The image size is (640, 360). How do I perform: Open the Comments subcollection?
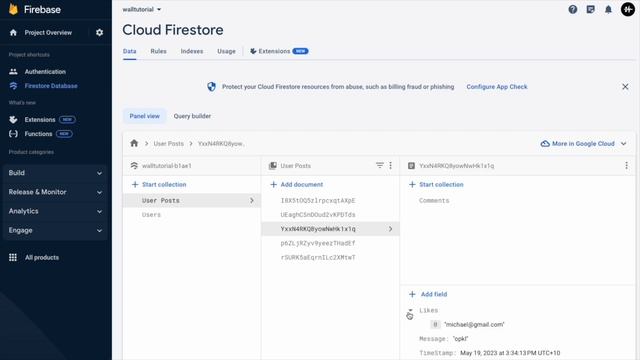click(x=434, y=200)
